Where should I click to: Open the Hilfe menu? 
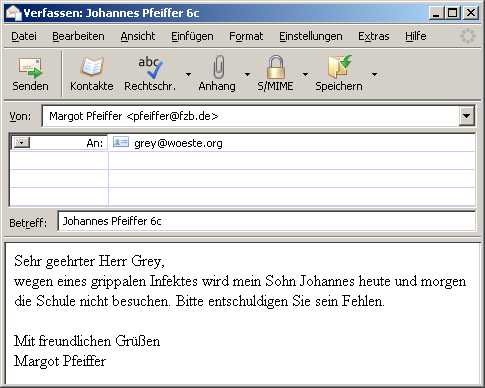[416, 36]
